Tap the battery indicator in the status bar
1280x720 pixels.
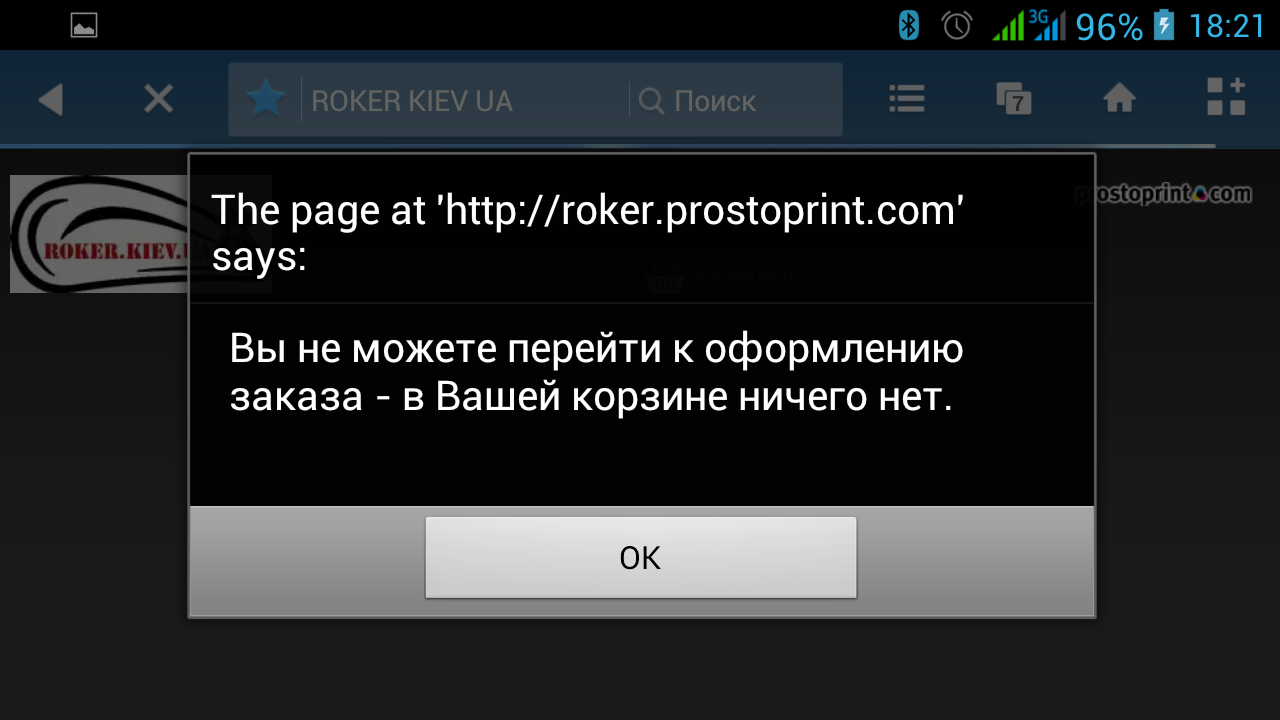[1163, 25]
